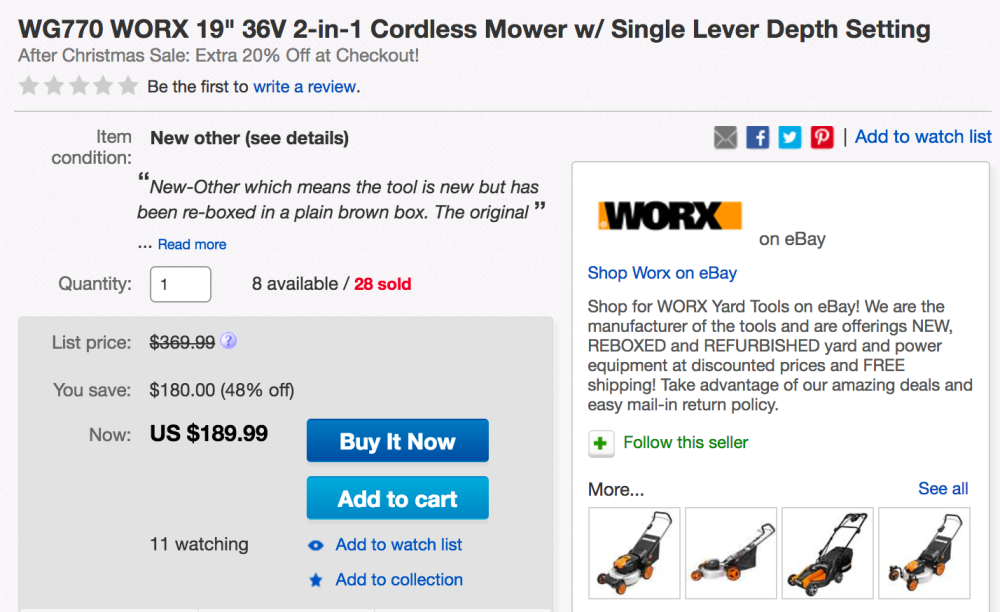The height and width of the screenshot is (612, 1000).
Task: Share listing on Twitter icon
Action: 790,138
